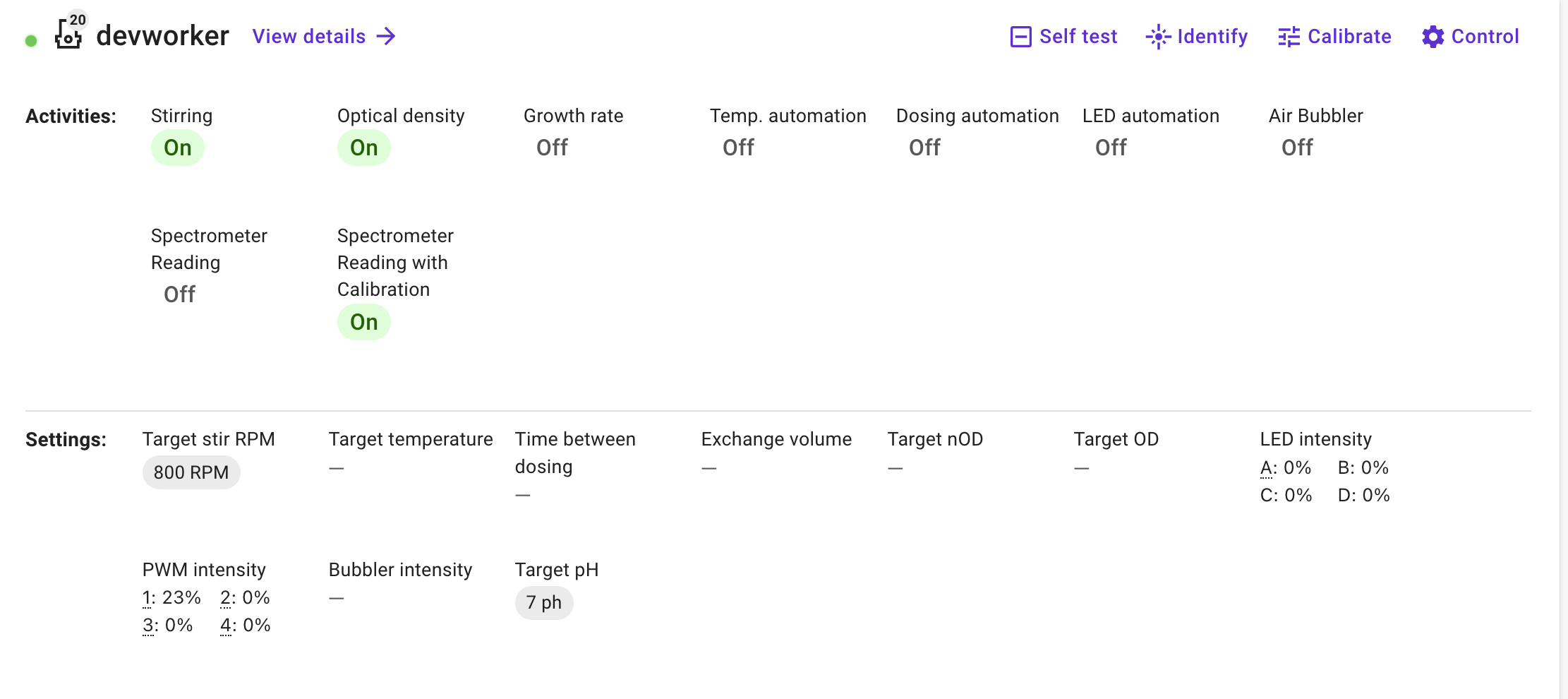This screenshot has height=699, width=1568.
Task: Click PWM channel 1 label
Action: coord(147,598)
